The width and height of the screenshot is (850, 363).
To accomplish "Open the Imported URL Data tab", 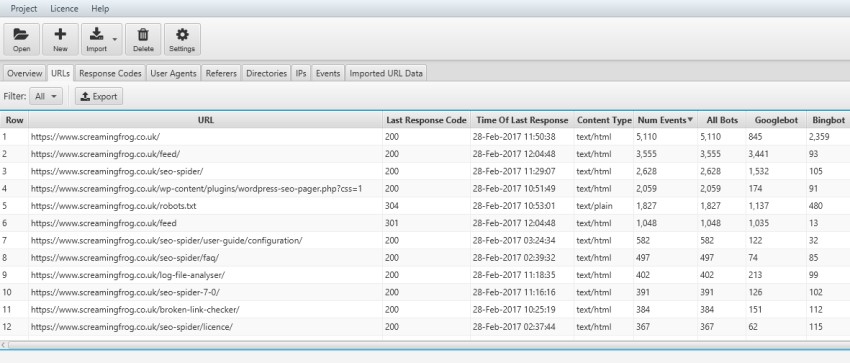I will pos(386,73).
